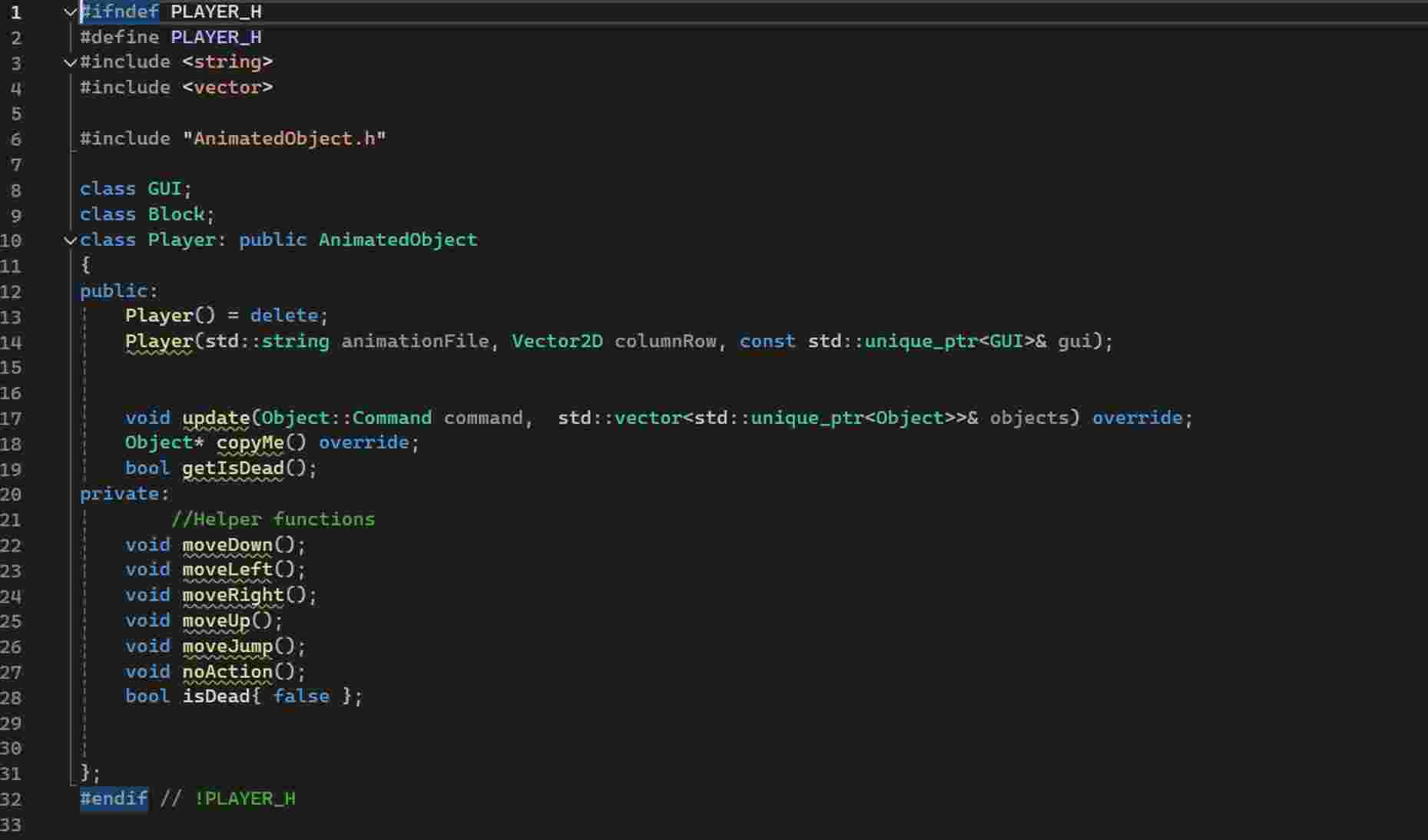Click the "// !PLAYER_H" trailing comment

(x=227, y=799)
